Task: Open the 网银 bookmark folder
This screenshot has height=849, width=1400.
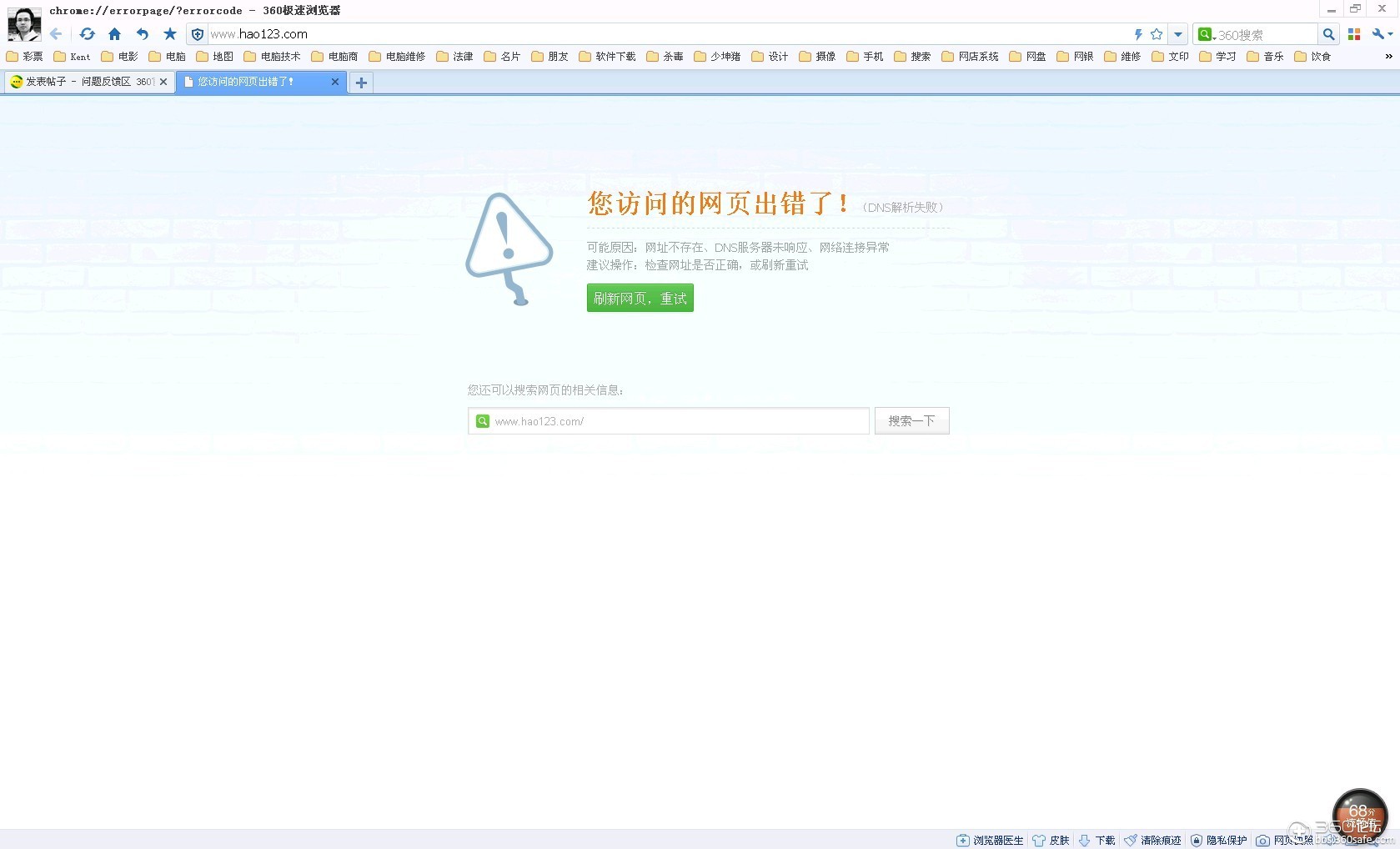Action: (1075, 57)
